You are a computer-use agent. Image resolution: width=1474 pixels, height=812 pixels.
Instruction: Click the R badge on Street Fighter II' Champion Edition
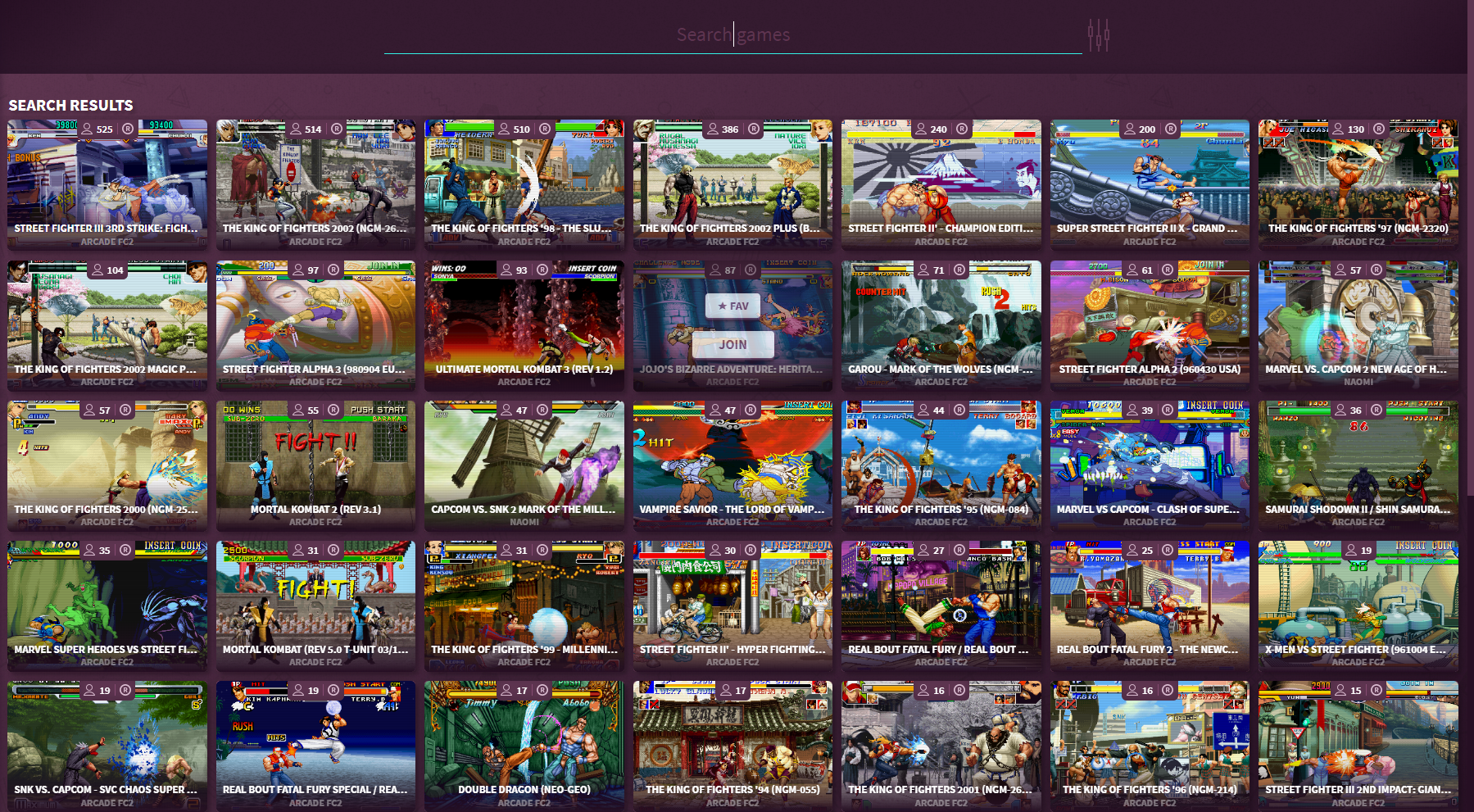click(962, 129)
